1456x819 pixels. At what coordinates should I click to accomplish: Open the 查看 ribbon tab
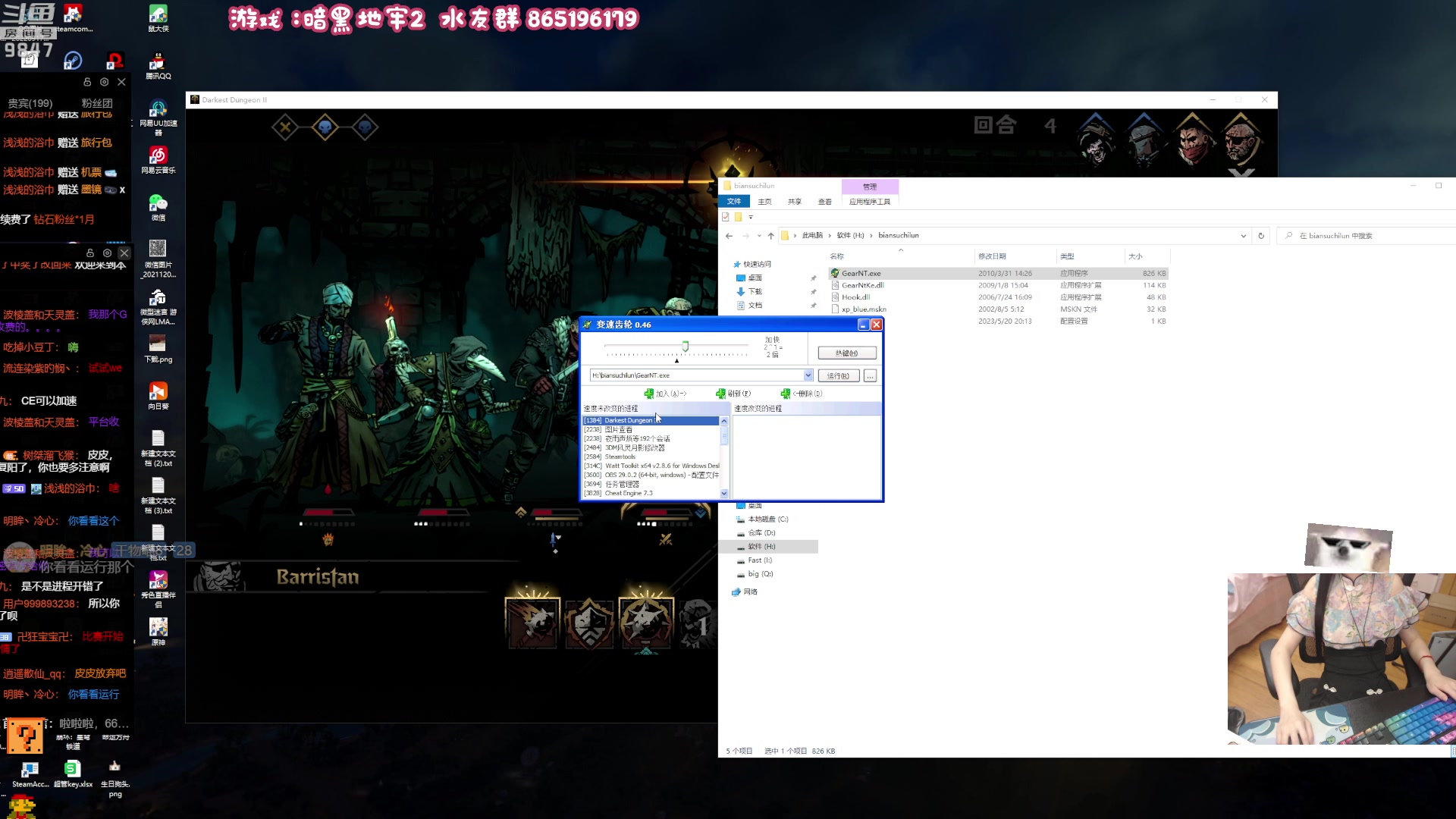tap(824, 202)
